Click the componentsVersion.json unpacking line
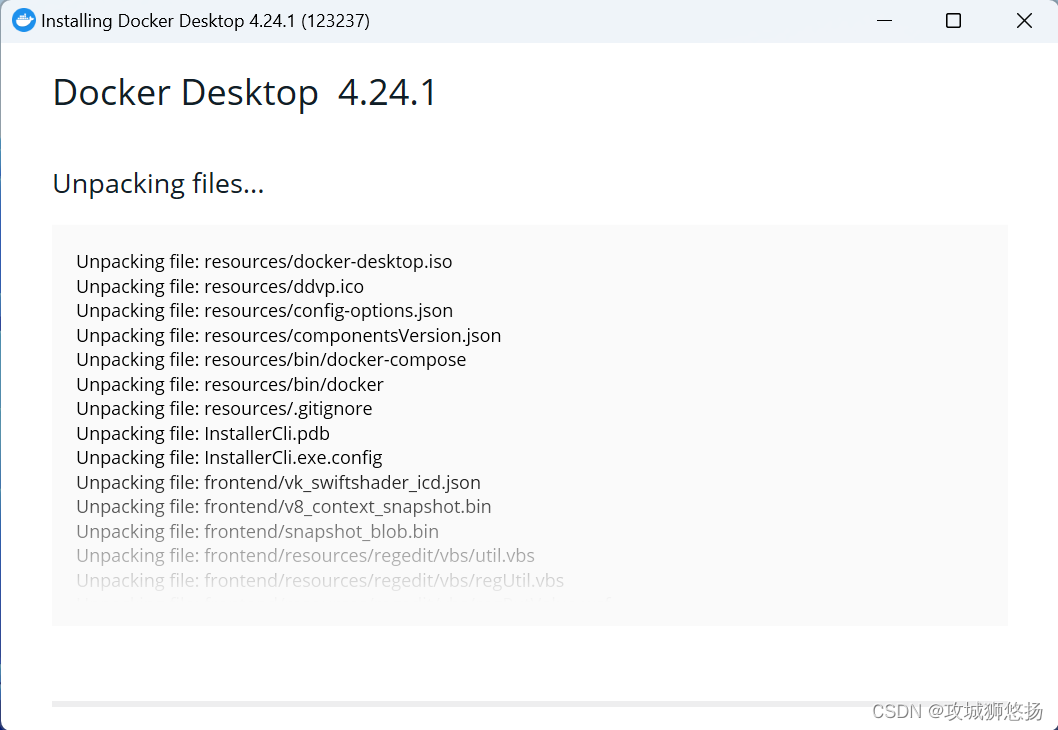 point(288,335)
